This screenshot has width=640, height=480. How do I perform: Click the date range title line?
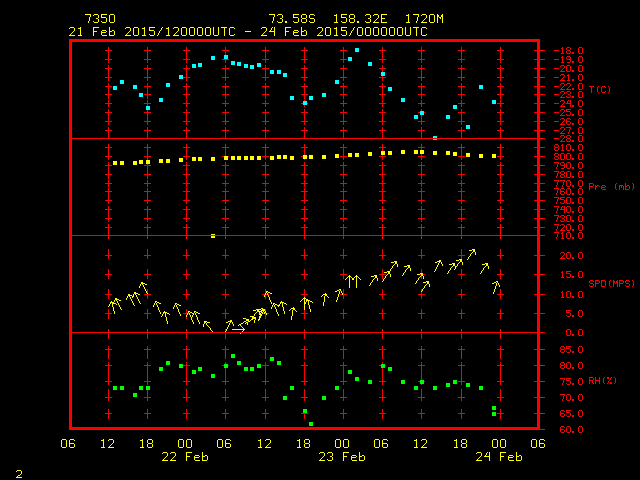[x=248, y=32]
